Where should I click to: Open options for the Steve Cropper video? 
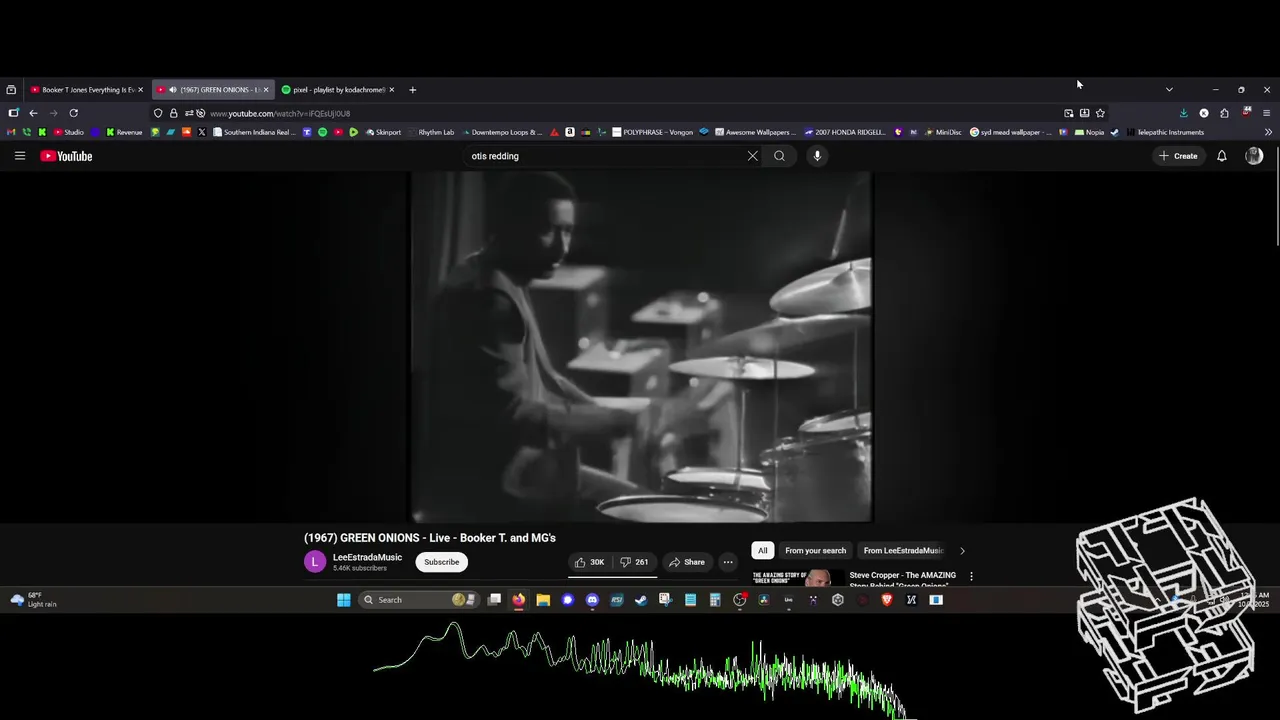tap(970, 576)
